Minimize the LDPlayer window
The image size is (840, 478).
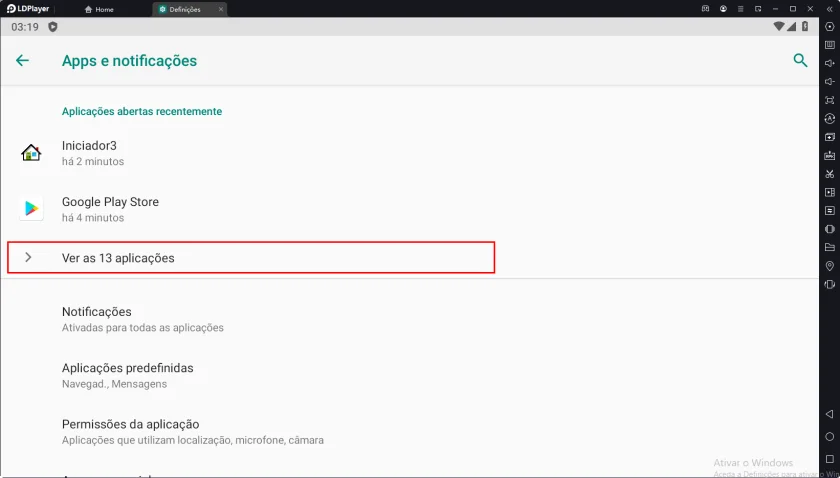click(776, 9)
